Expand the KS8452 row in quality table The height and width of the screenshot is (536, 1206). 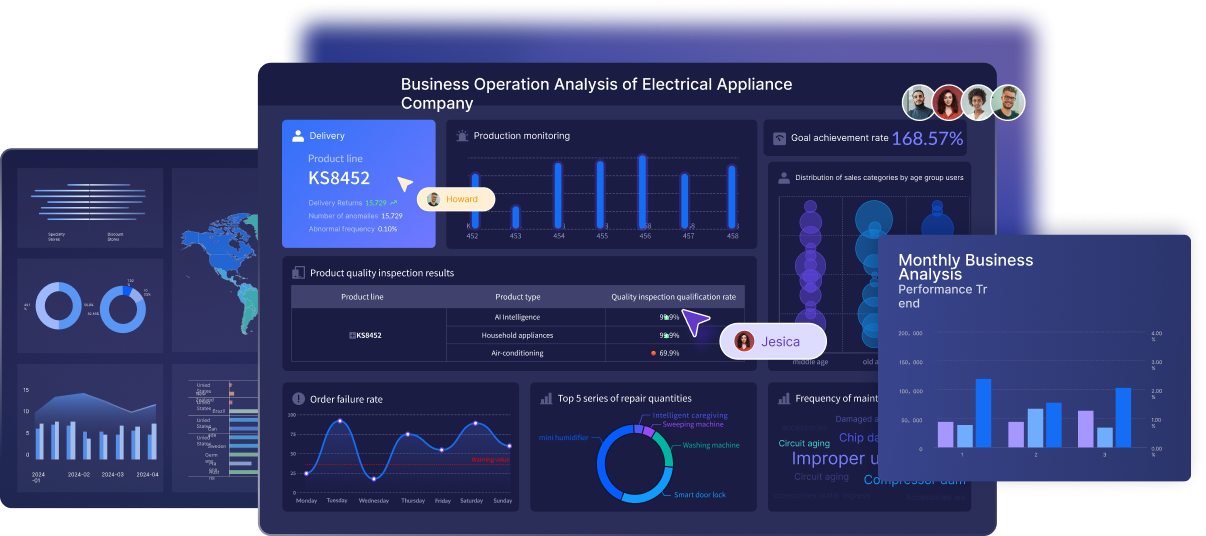coord(352,335)
